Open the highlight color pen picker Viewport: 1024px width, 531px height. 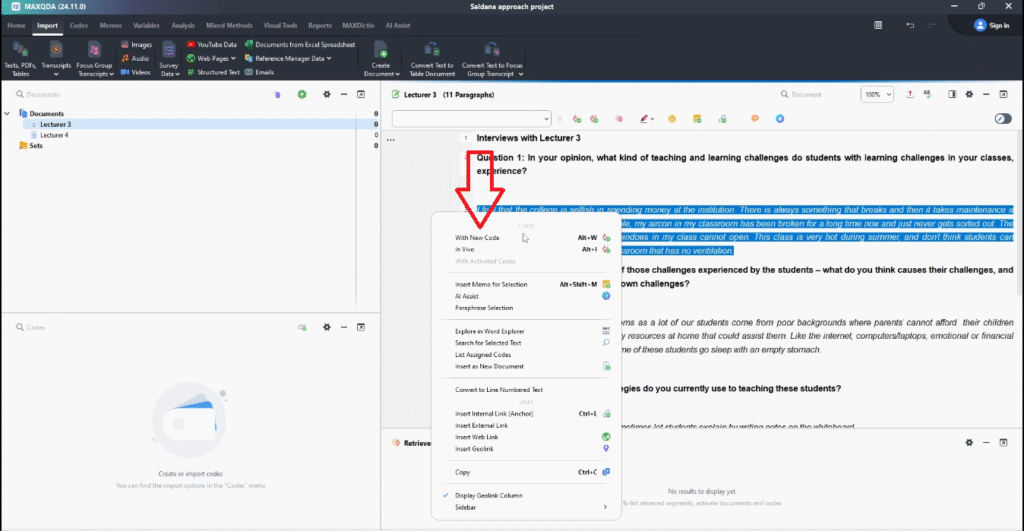coord(647,119)
